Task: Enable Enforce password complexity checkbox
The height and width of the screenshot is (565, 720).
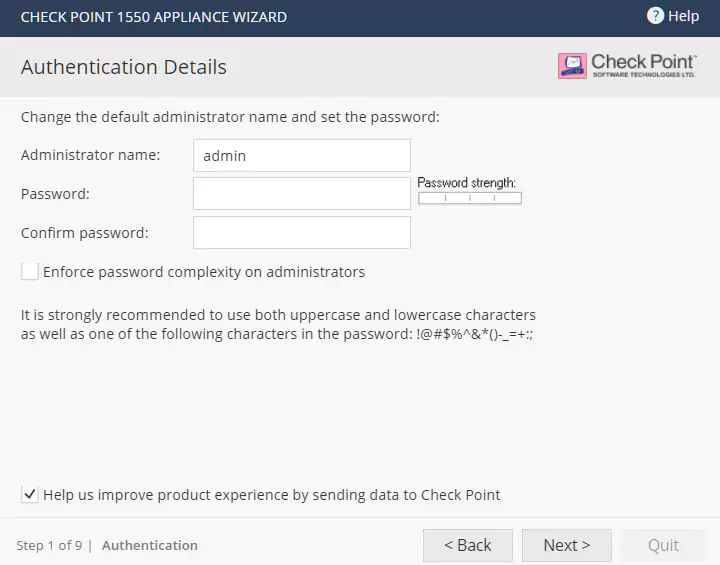Action: tap(30, 271)
